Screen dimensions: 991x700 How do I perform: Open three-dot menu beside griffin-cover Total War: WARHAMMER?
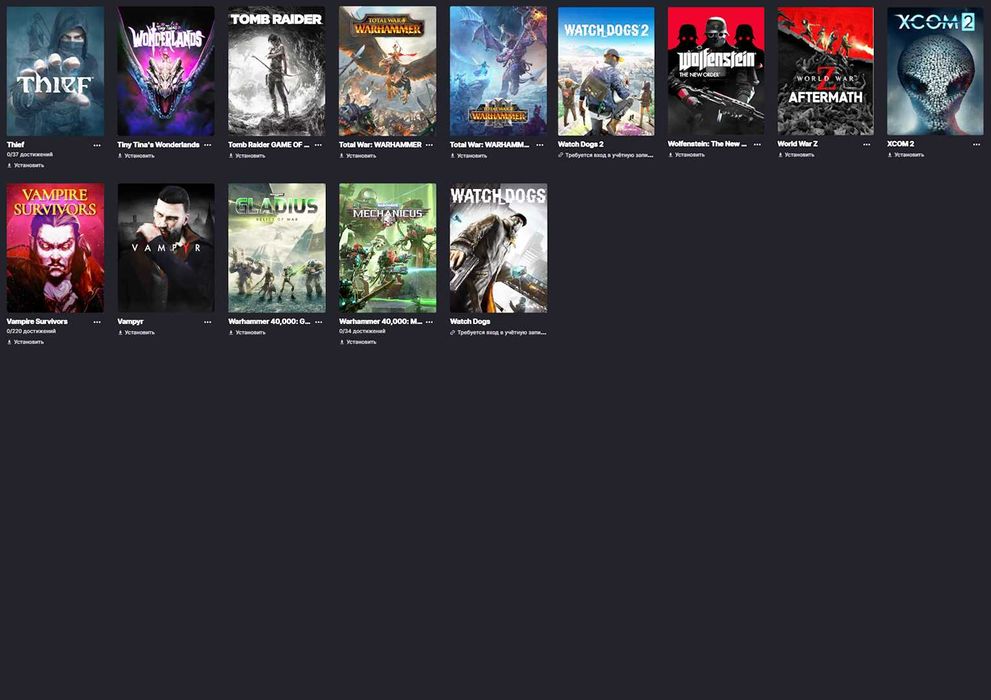click(429, 145)
